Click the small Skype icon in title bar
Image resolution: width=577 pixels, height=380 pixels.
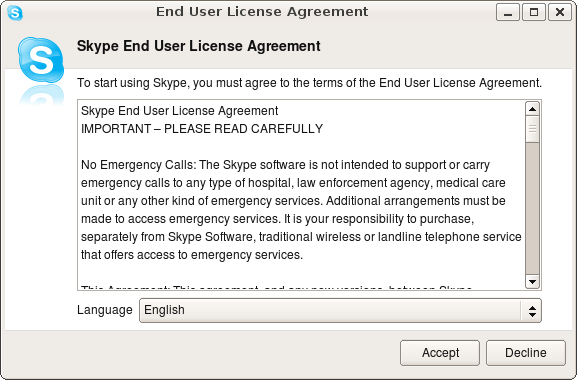point(15,13)
